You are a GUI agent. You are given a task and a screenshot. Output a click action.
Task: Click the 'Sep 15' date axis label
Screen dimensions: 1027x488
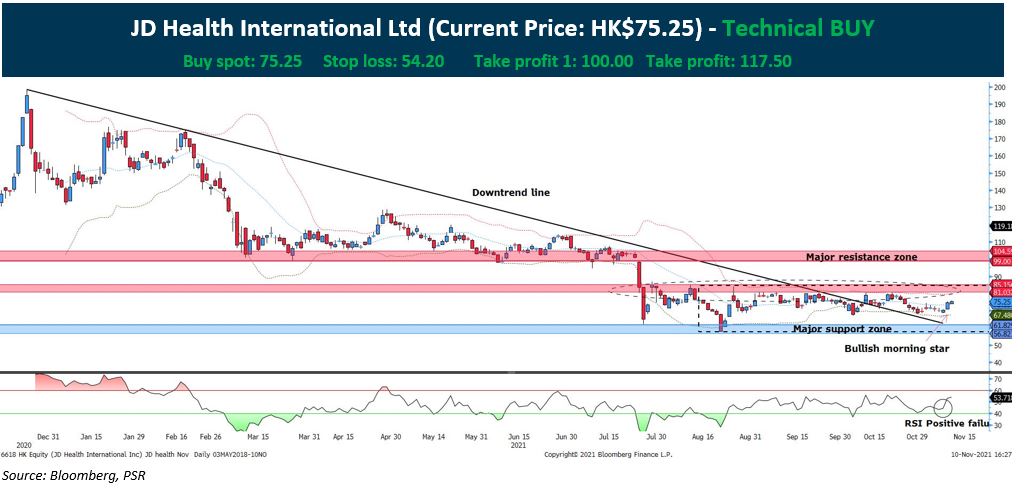[x=796, y=436]
